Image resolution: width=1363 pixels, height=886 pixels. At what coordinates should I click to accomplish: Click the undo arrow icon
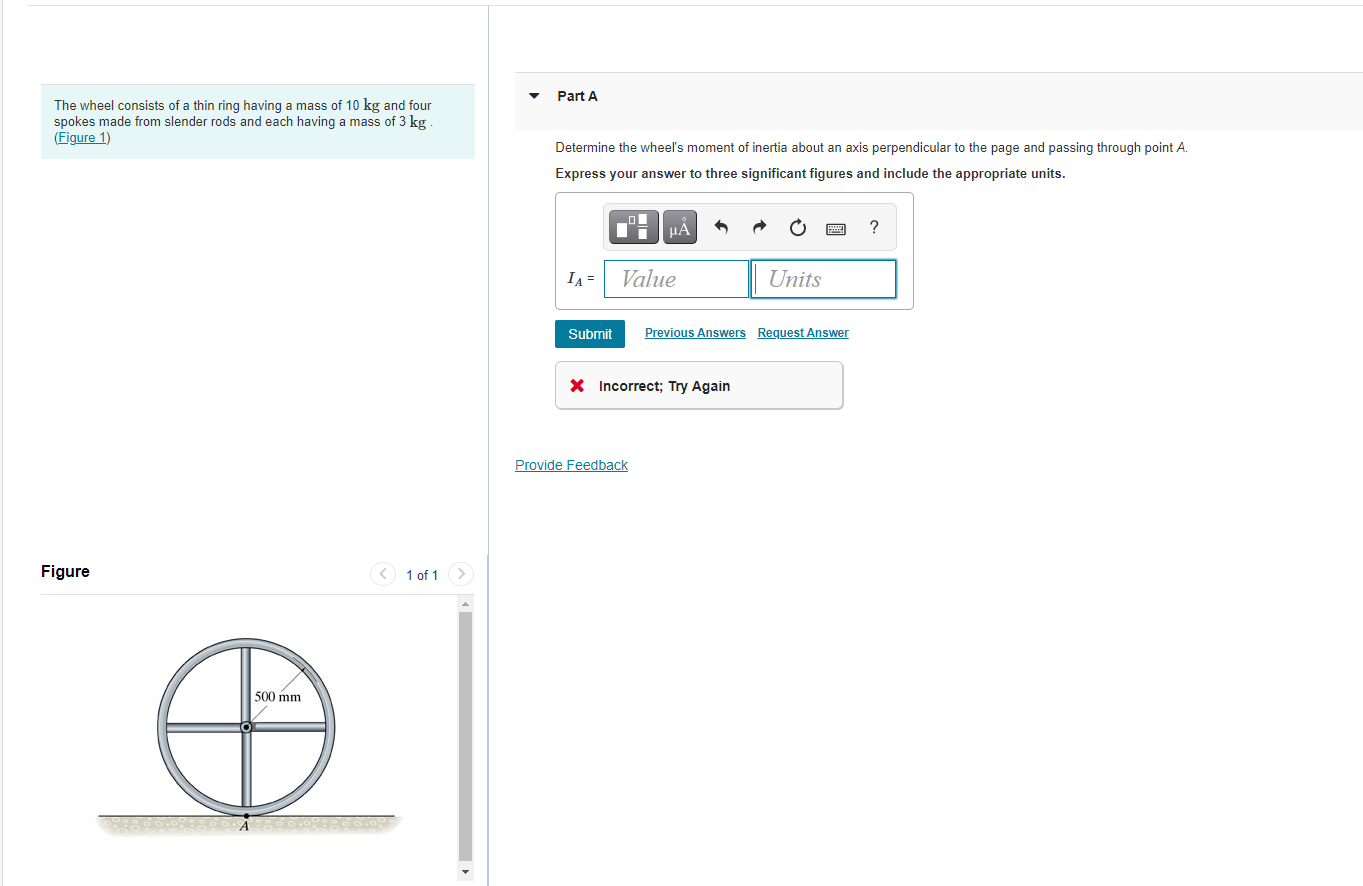point(720,228)
